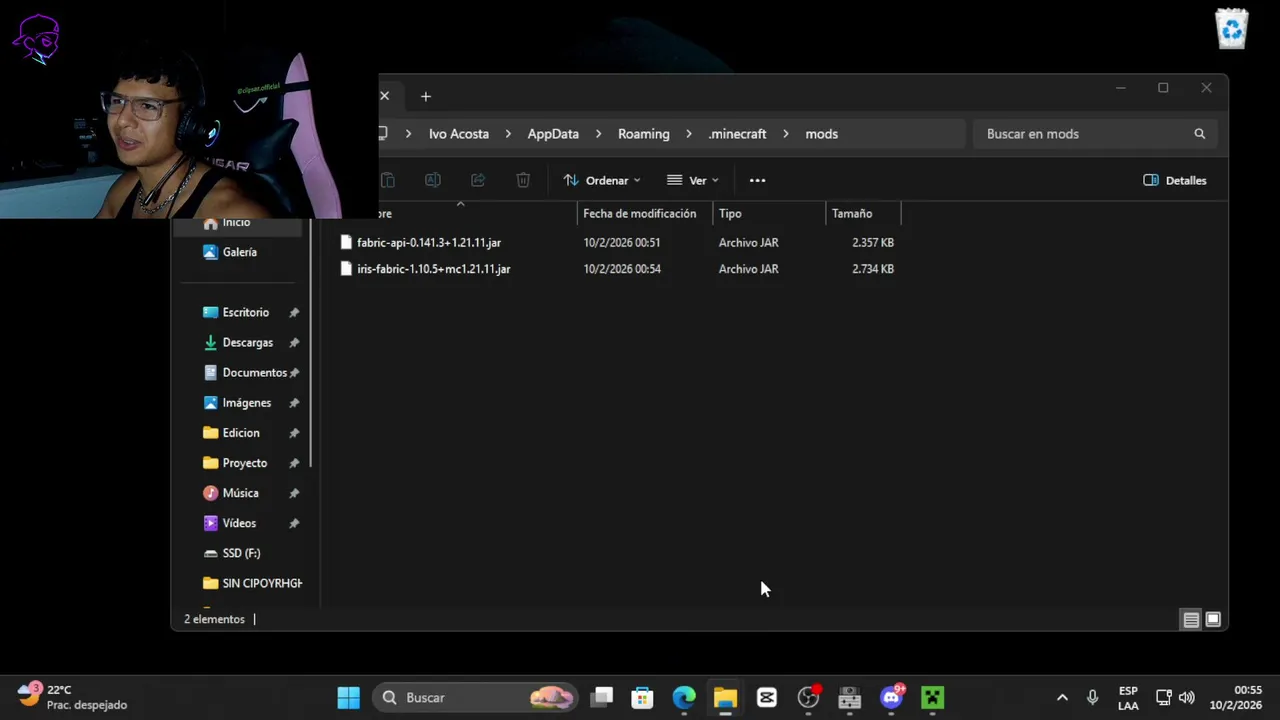Image resolution: width=1280 pixels, height=720 pixels.
Task: Open SIN CIPOYRHGH folder in navigation pane
Action: [x=252, y=583]
